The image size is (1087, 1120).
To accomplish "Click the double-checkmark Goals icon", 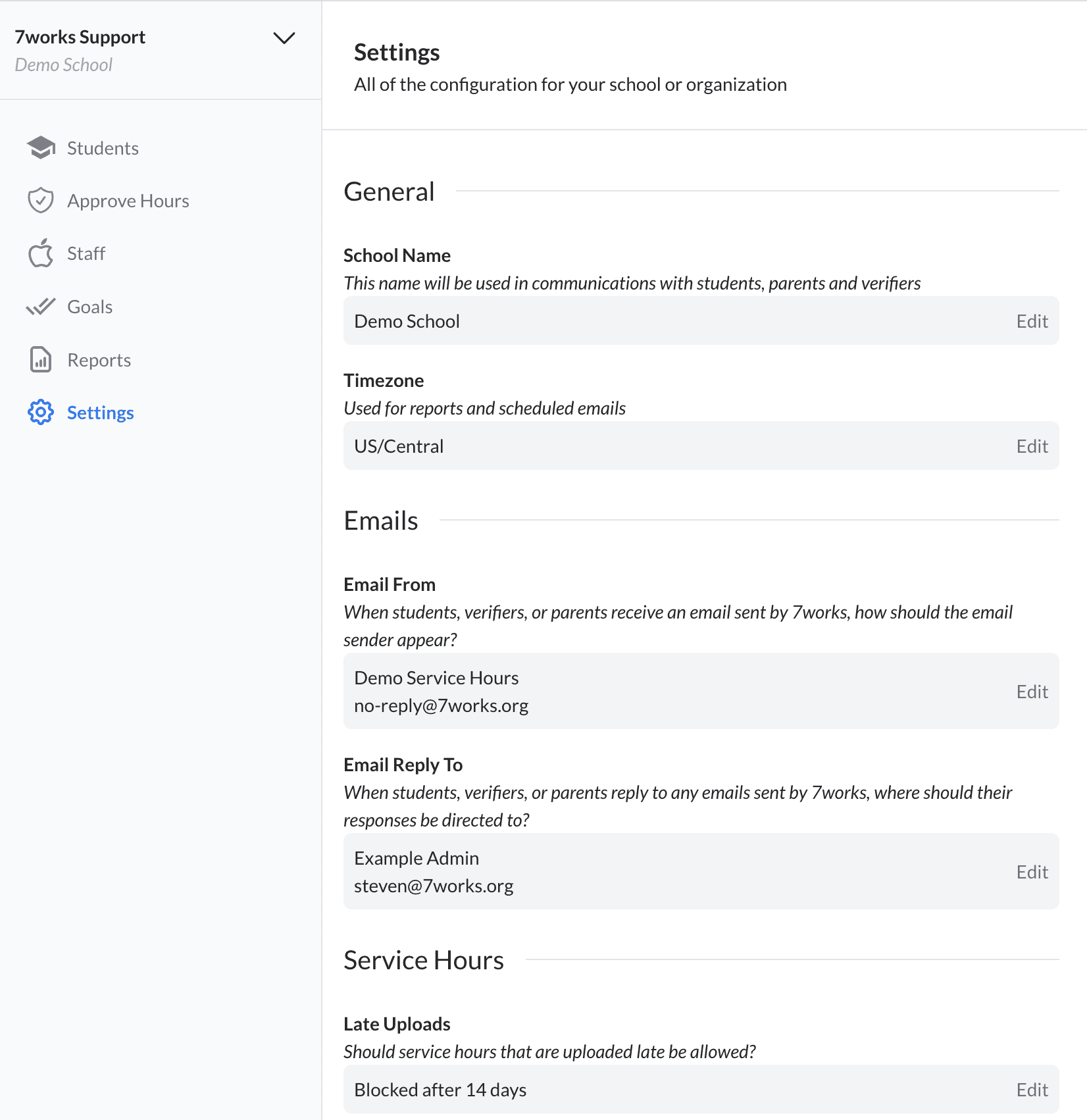I will point(41,307).
